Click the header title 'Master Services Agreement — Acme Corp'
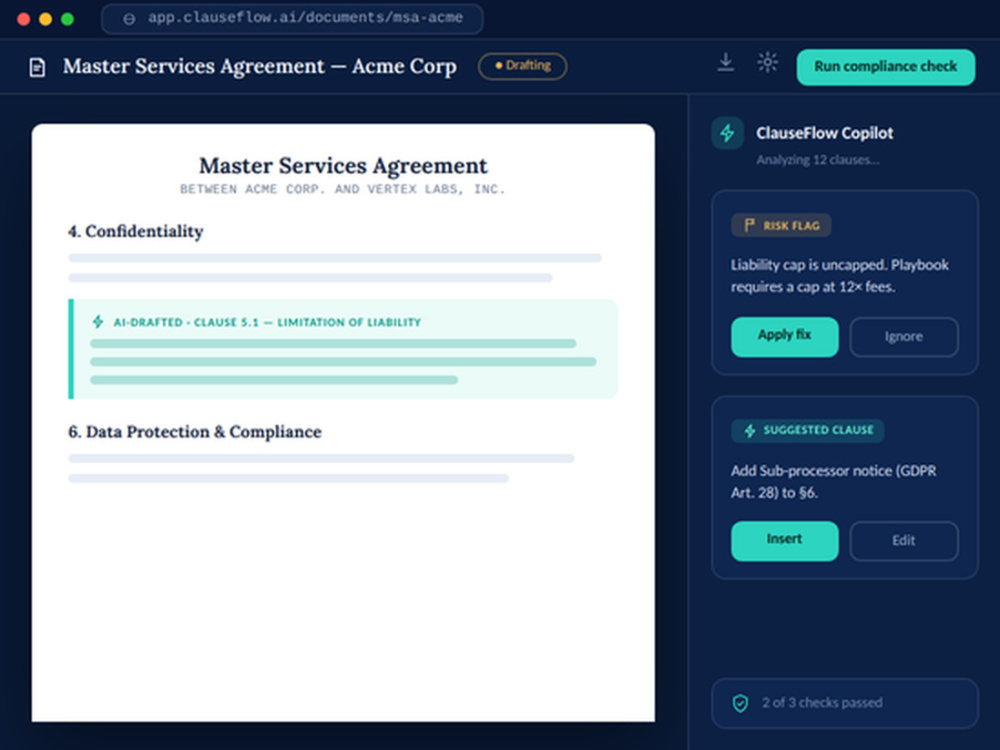 [x=260, y=66]
